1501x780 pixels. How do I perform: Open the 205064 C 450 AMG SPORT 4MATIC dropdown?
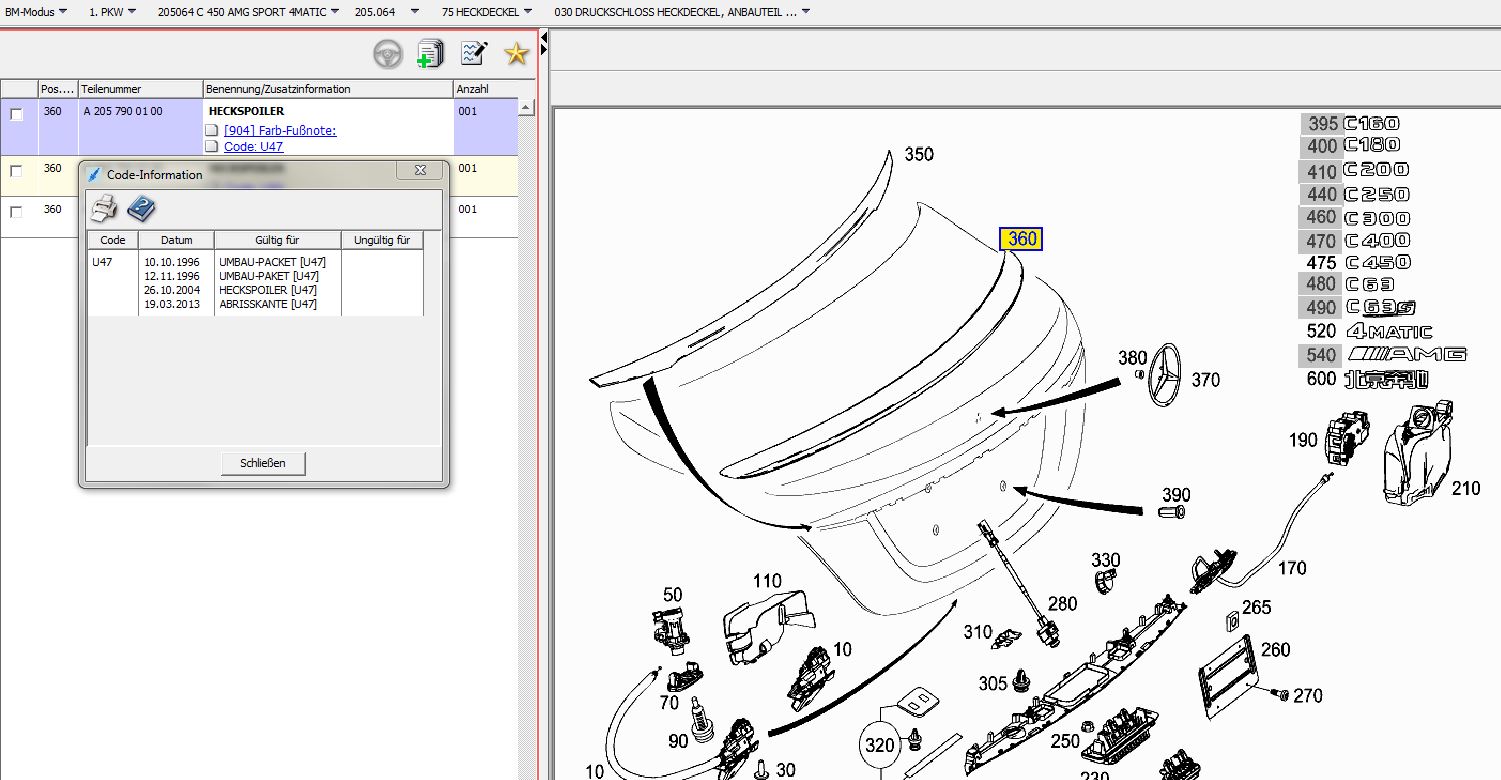pos(248,12)
